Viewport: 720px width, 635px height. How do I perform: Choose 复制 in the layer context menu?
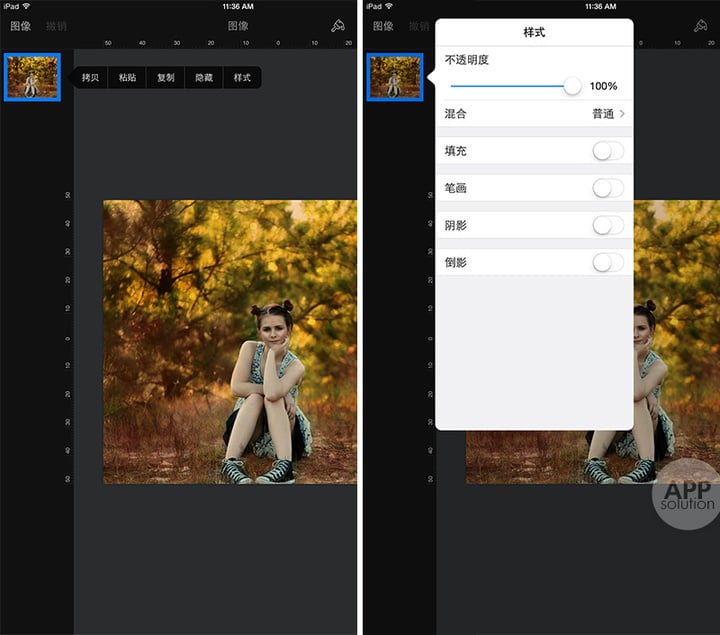[x=166, y=77]
